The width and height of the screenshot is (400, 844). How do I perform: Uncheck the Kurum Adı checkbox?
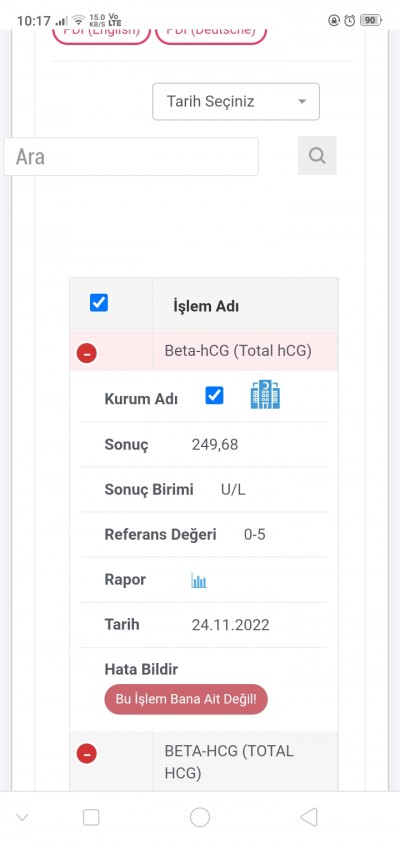tap(214, 396)
